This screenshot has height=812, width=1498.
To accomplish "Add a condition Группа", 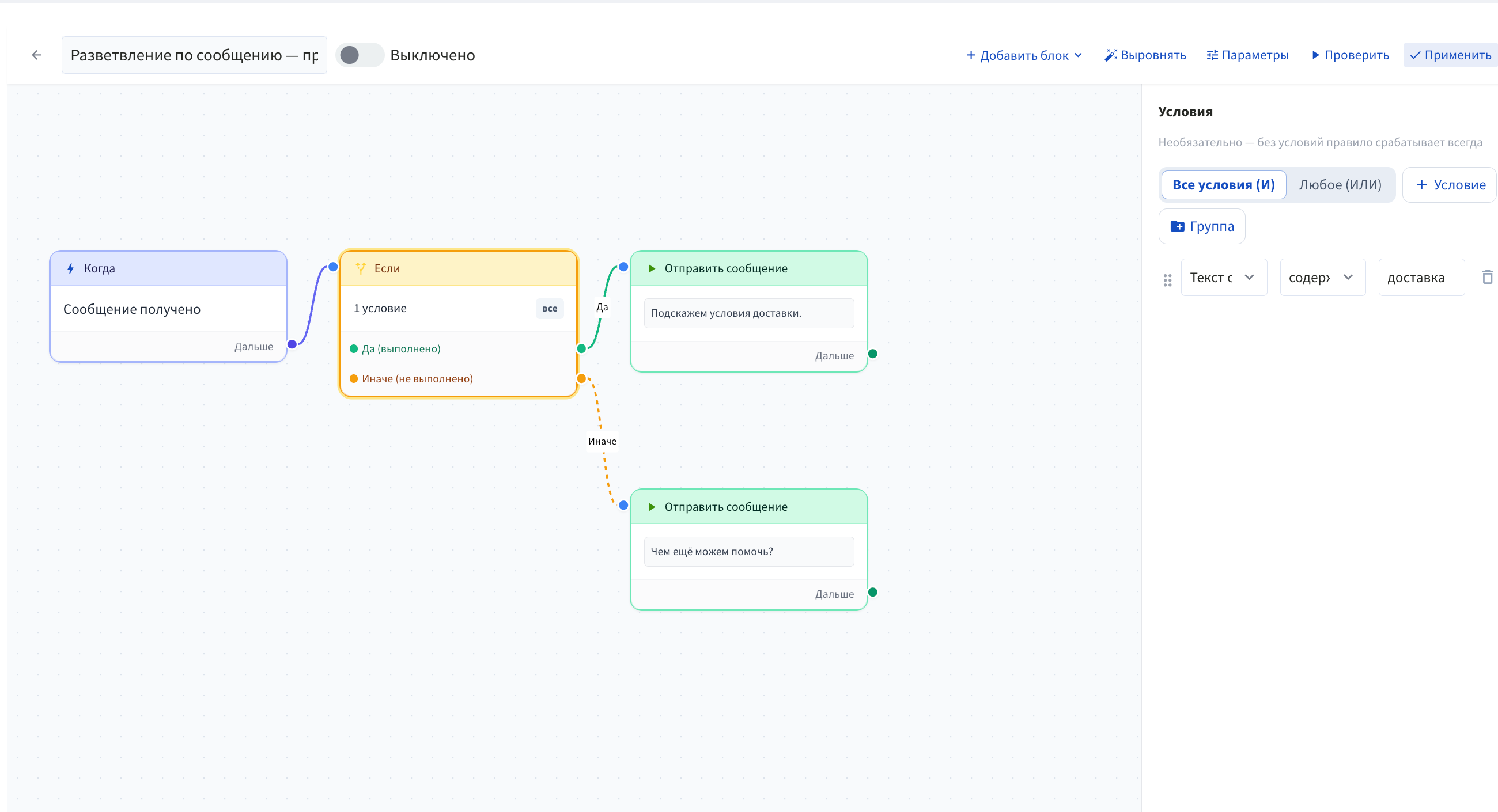I will pyautogui.click(x=1201, y=226).
